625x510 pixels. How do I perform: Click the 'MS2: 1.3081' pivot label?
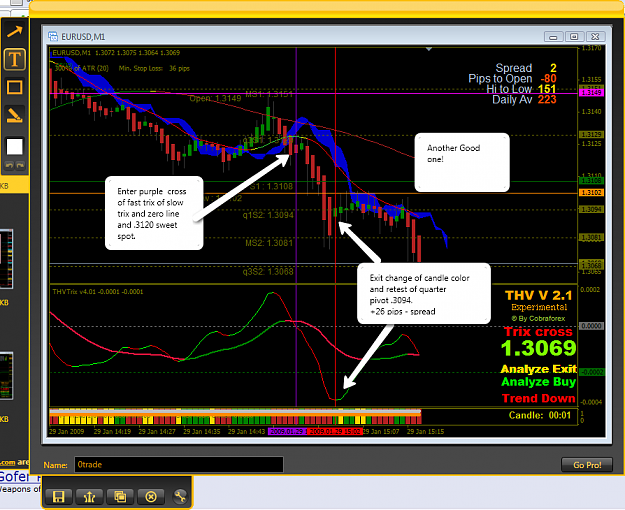click(x=269, y=243)
